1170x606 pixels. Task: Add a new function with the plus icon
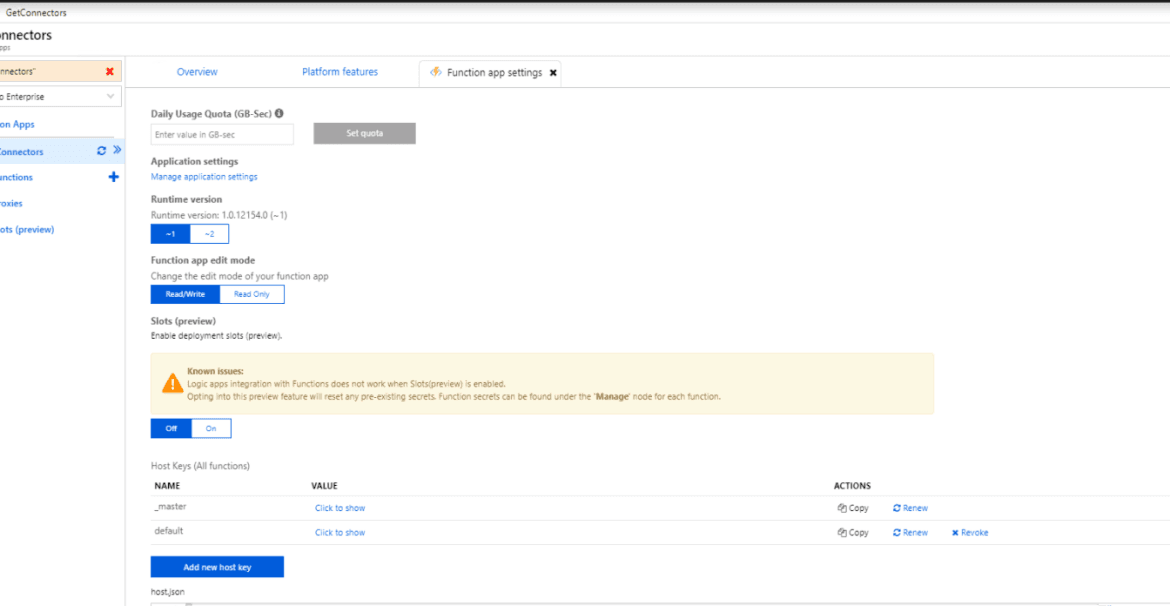[x=113, y=177]
